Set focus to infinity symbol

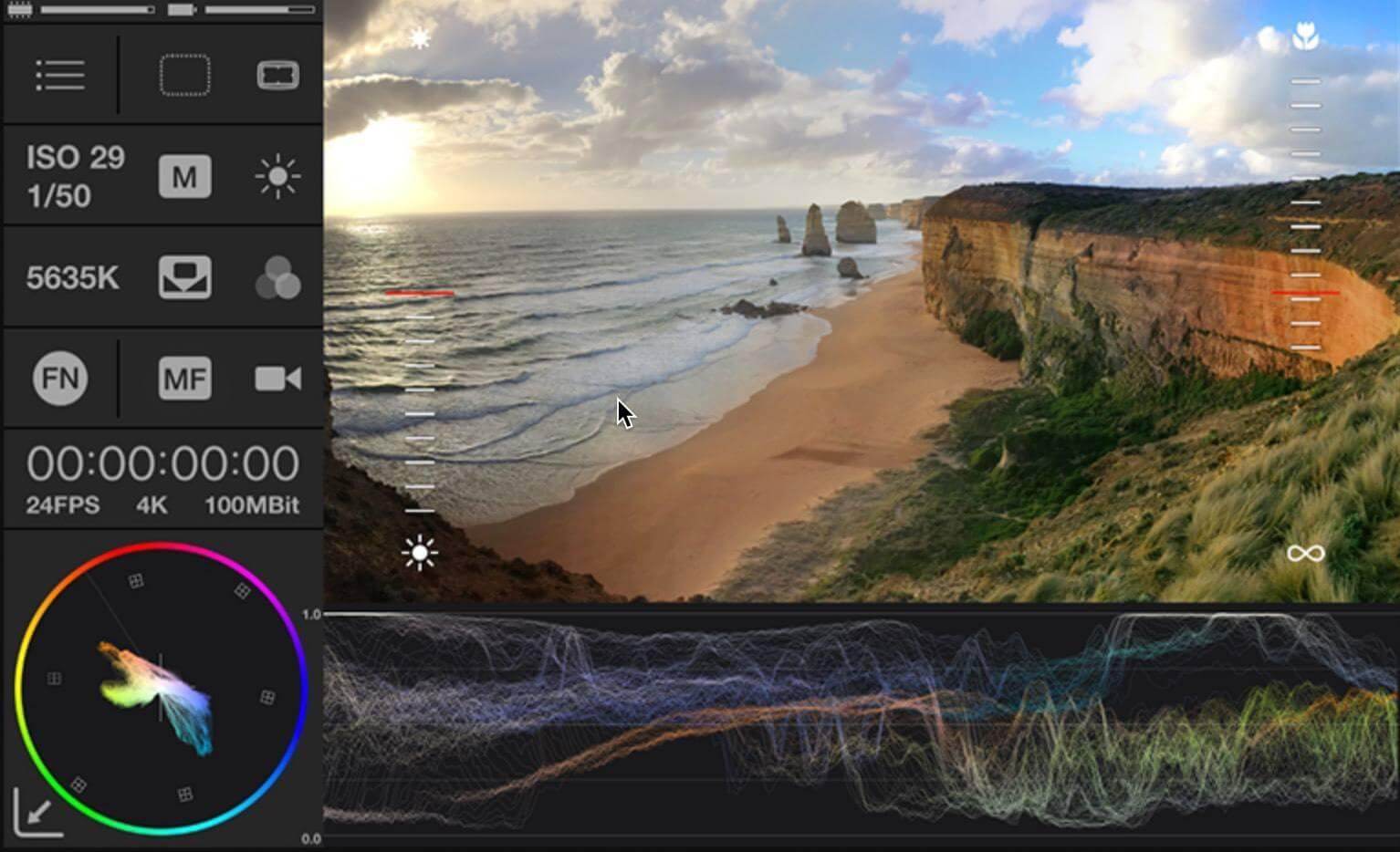(x=1305, y=554)
